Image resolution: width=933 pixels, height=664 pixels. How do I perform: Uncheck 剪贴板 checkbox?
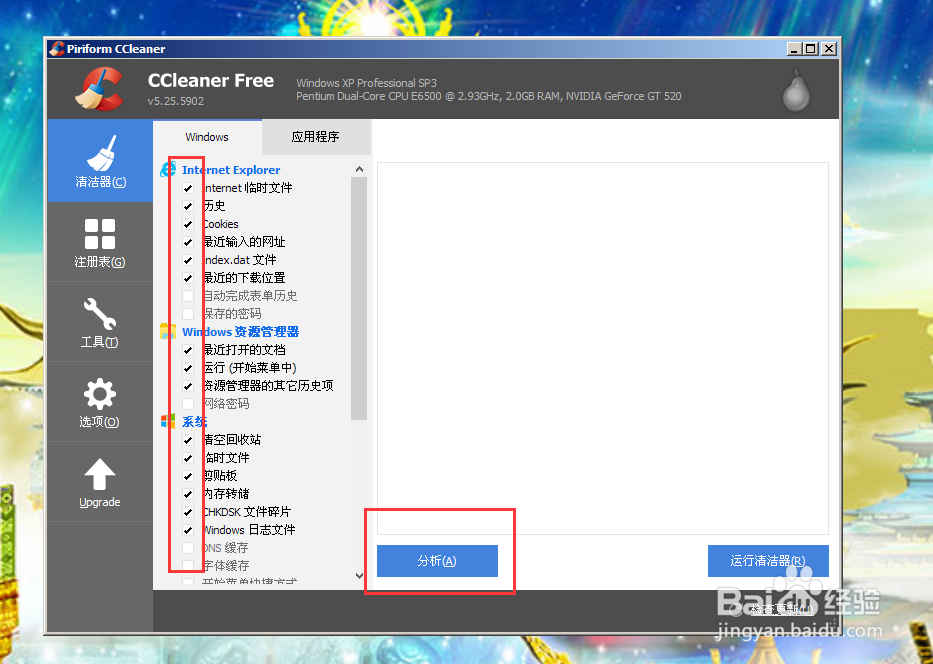(188, 476)
